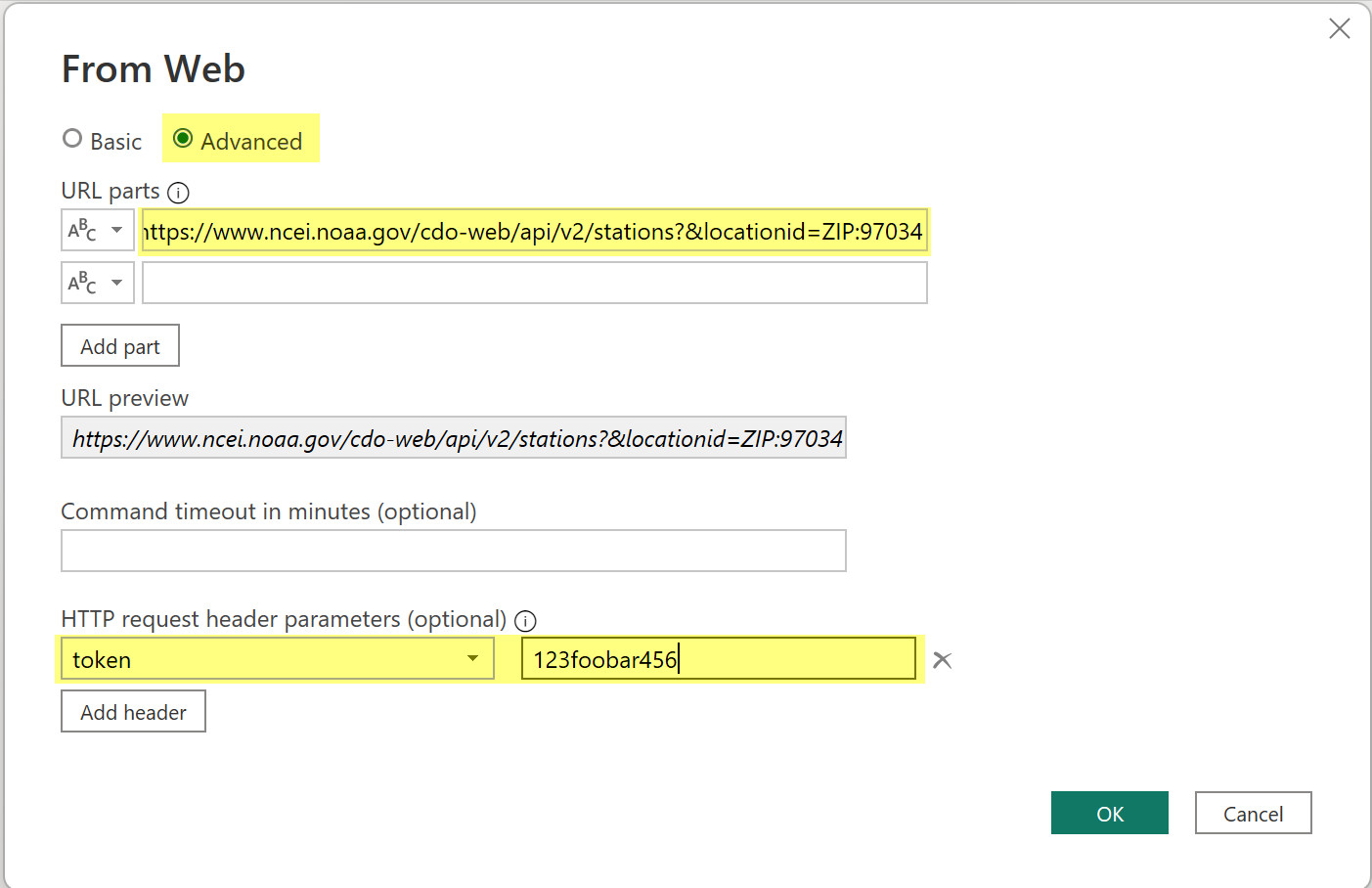Click the Command timeout in minutes field
This screenshot has height=888, width=1372.
454,551
